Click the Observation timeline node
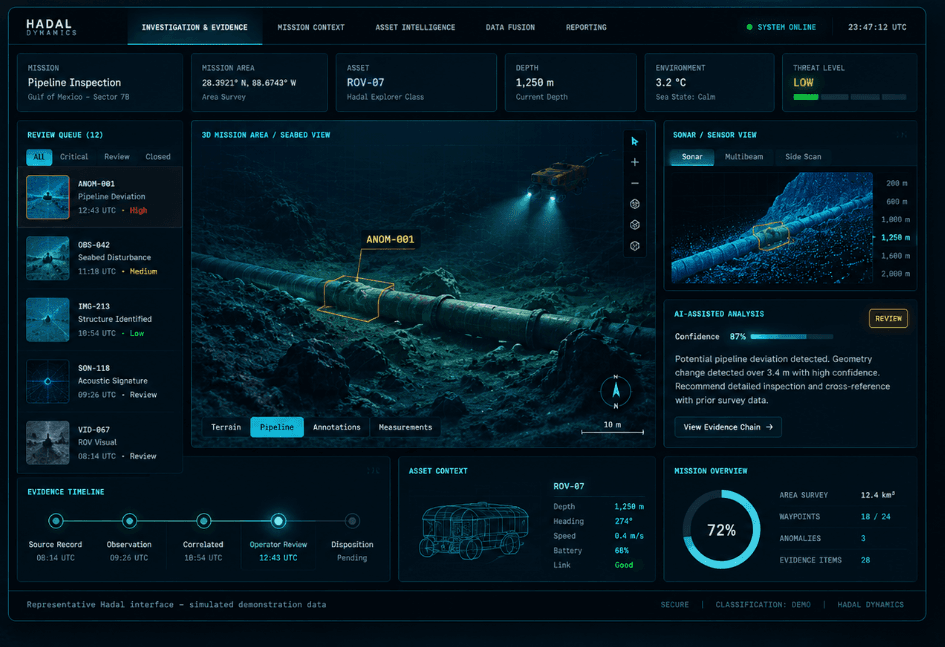This screenshot has width=945, height=647. click(x=129, y=520)
